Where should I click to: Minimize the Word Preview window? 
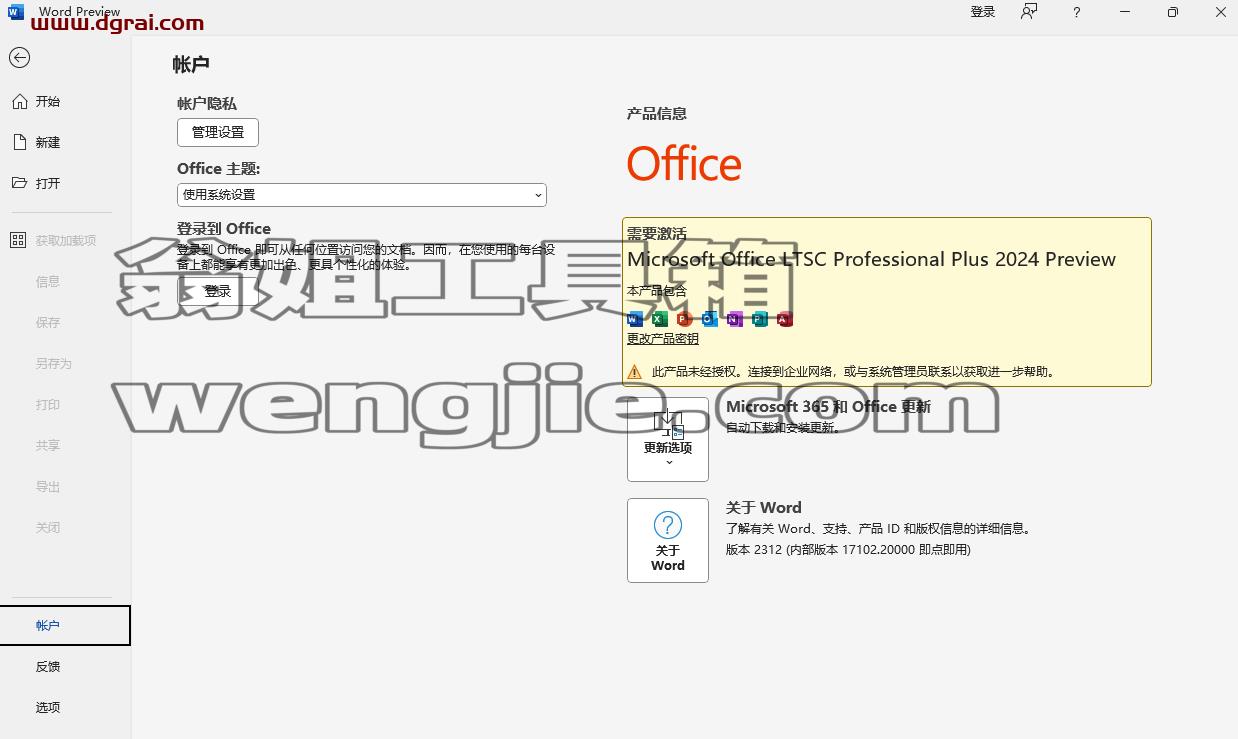(x=1125, y=12)
